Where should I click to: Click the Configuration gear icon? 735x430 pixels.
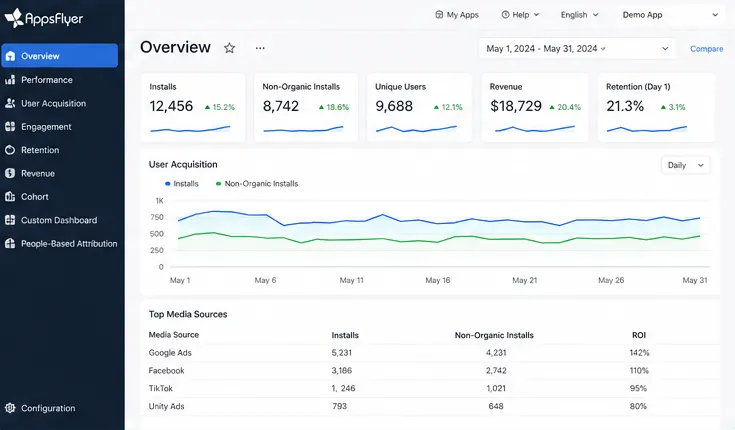(x=10, y=408)
